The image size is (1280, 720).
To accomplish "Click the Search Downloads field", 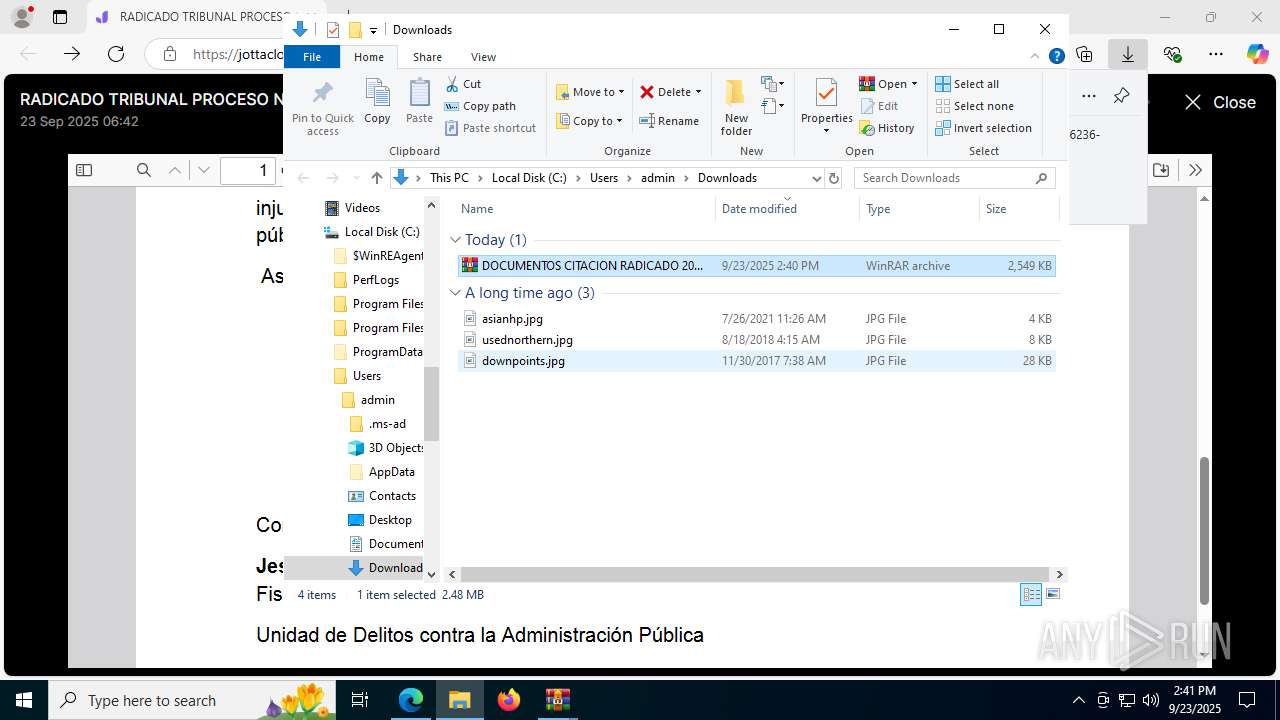I will (x=955, y=178).
